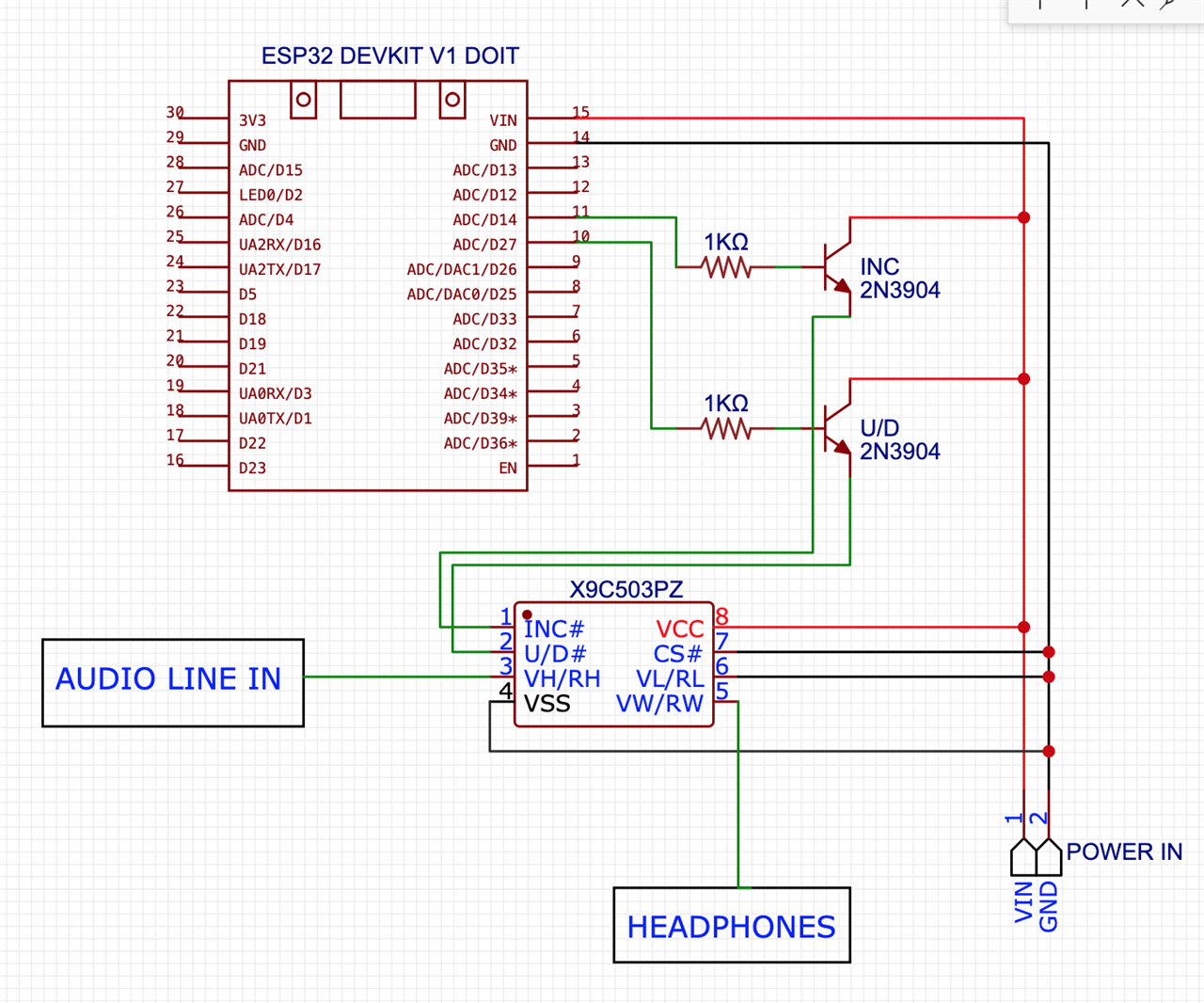Click the ADC/D12 pin label
Image resolution: width=1204 pixels, height=1003 pixels.
coord(484,195)
